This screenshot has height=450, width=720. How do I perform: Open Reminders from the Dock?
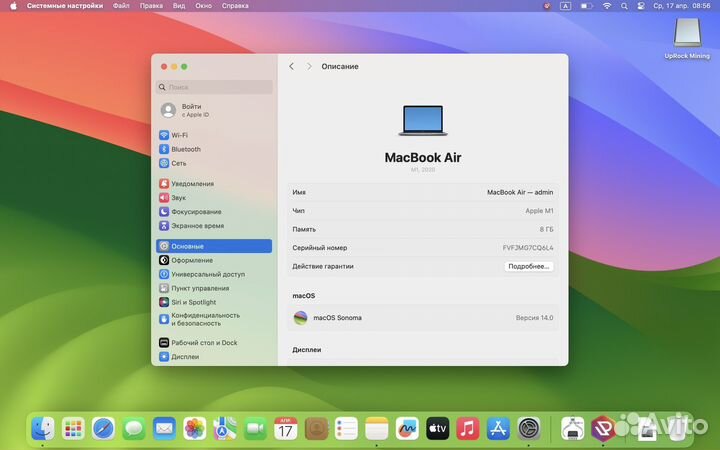346,428
